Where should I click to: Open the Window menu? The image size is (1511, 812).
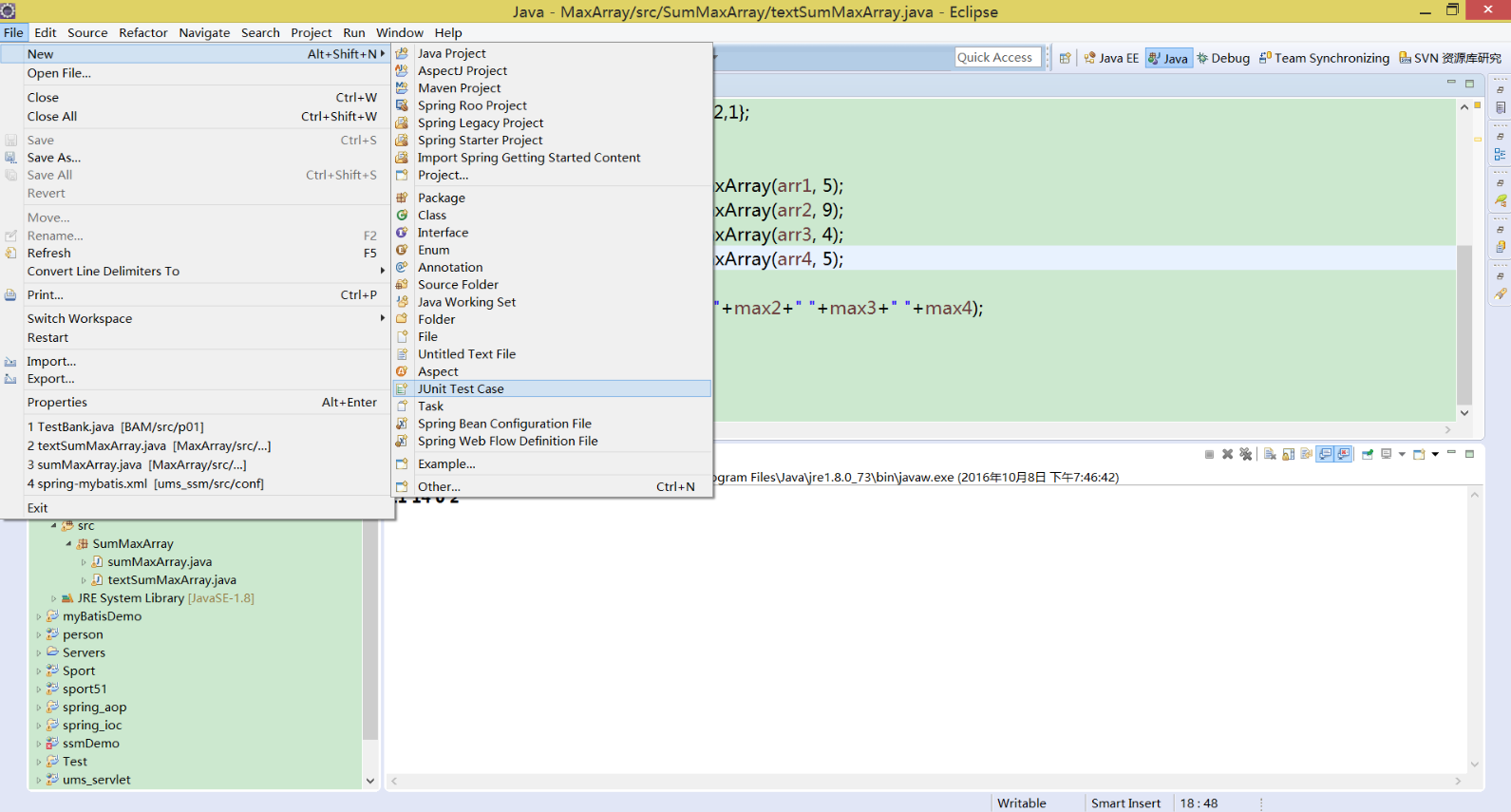click(x=400, y=32)
